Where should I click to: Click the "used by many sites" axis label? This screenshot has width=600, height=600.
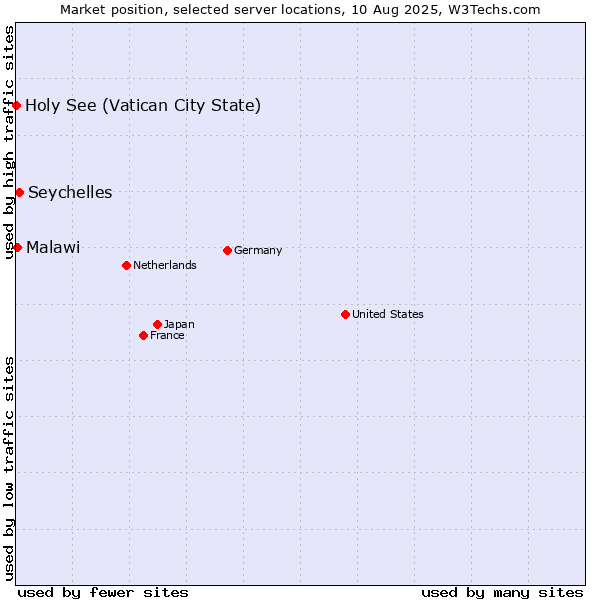click(x=502, y=593)
